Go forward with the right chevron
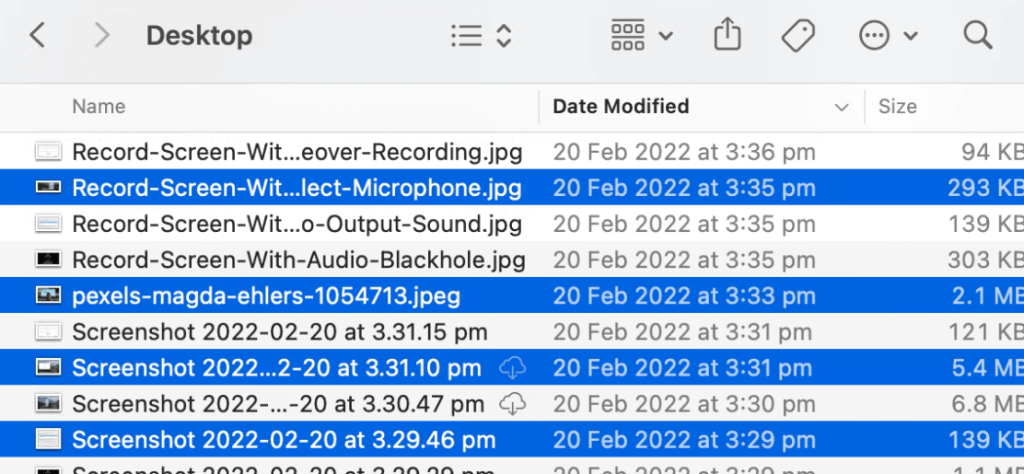 click(102, 35)
